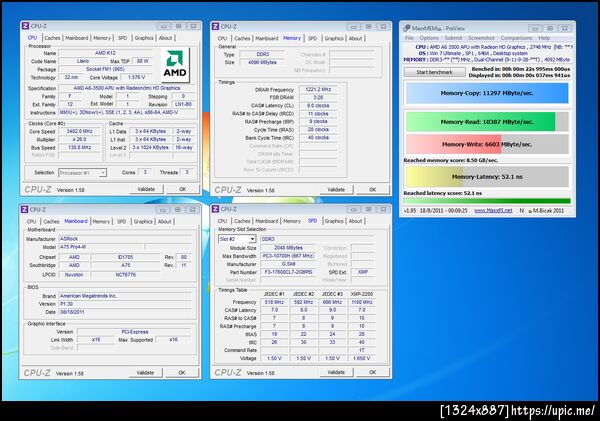This screenshot has height=421, width=600.
Task: Open the Help menu in MaxxMEM
Action: point(544,38)
